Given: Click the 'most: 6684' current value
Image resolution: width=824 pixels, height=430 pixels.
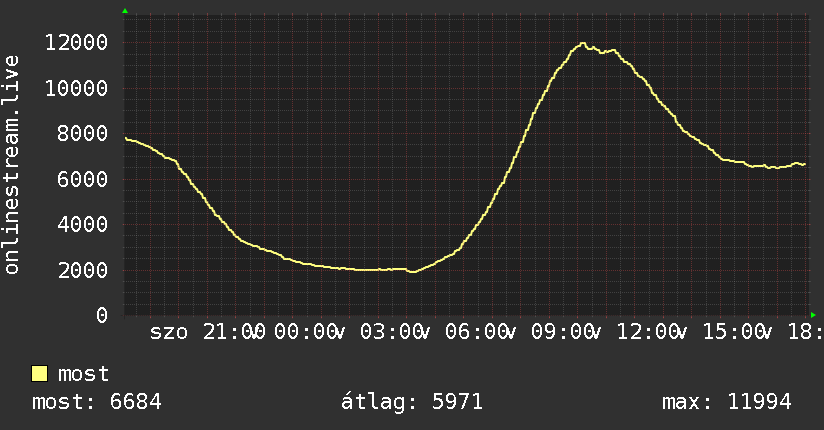Looking at the screenshot, I should [x=97, y=402].
